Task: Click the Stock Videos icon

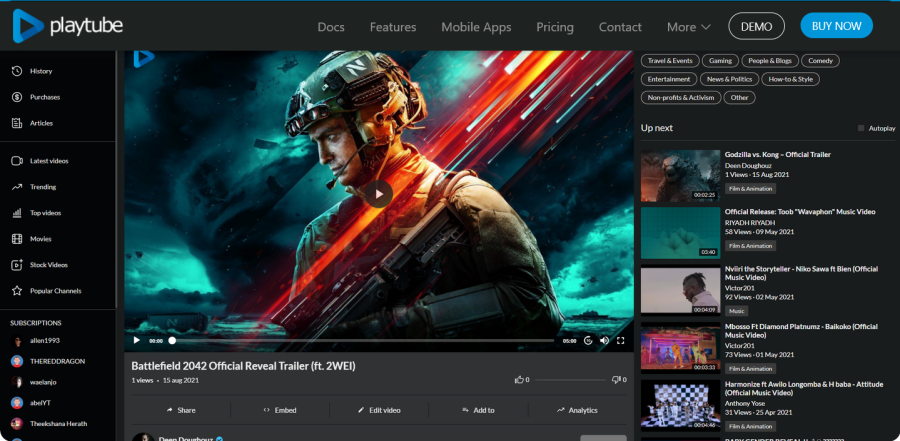Action: click(17, 265)
